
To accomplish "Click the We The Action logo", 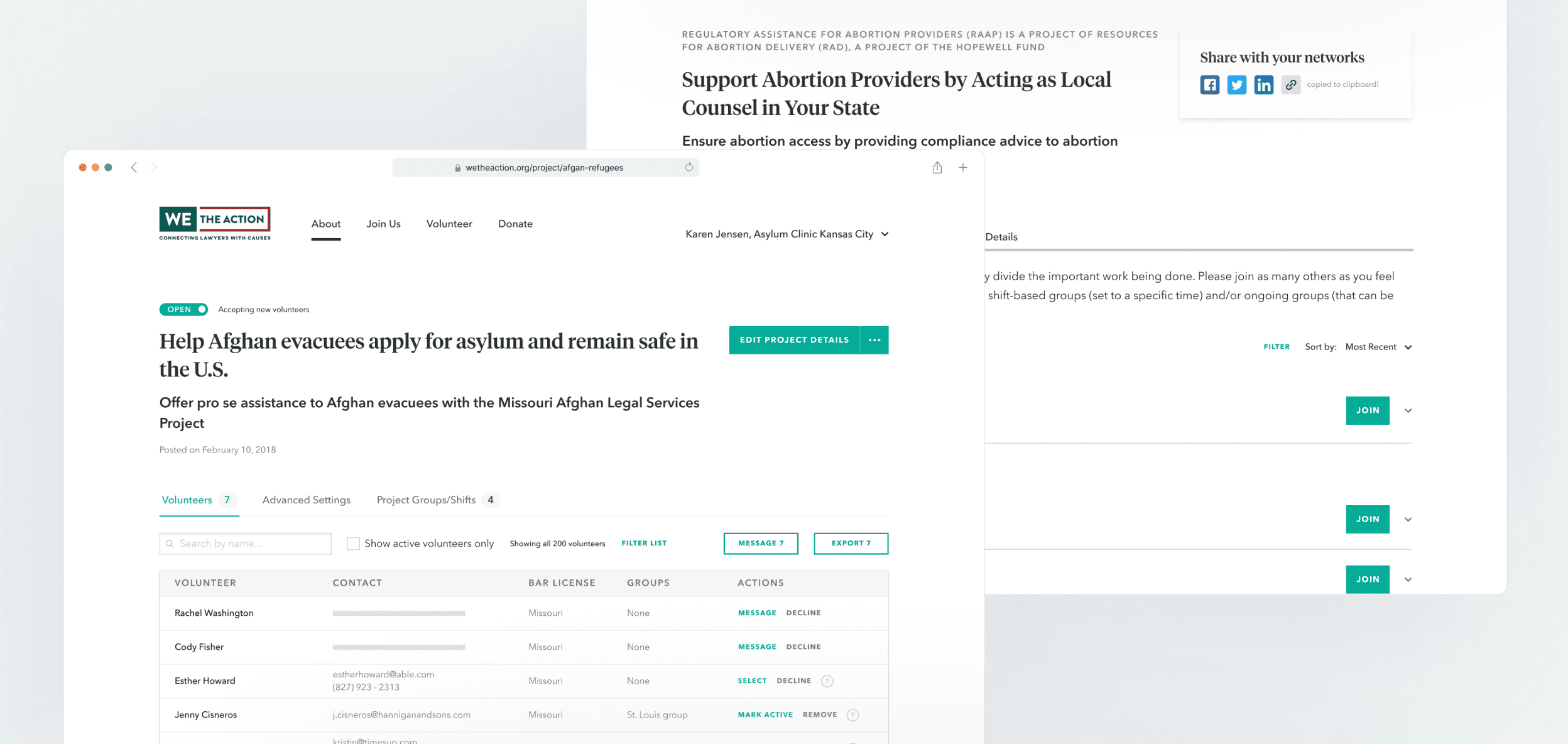I will tap(214, 223).
